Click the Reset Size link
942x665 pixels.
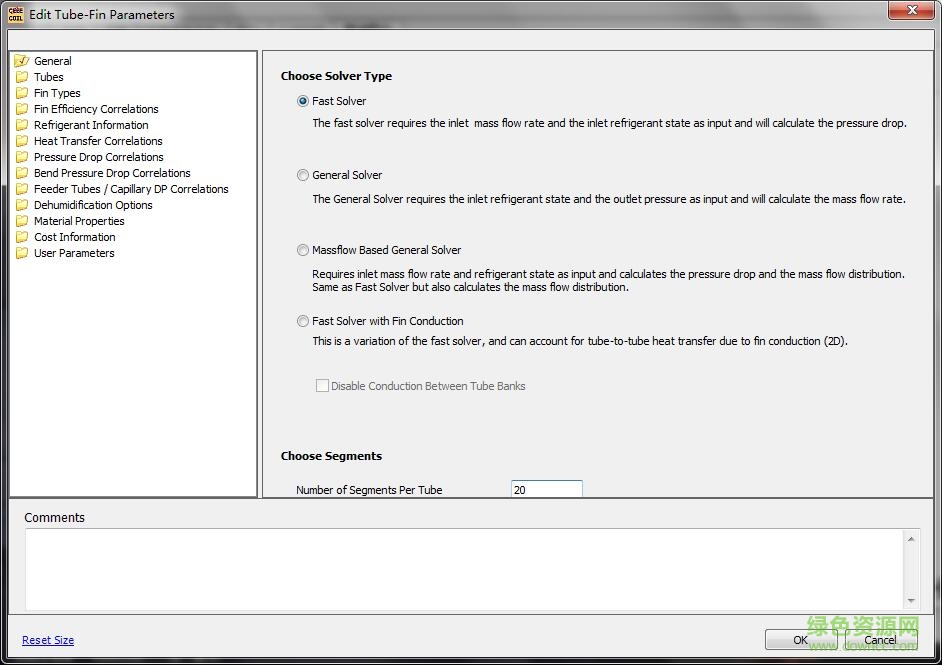pyautogui.click(x=48, y=640)
